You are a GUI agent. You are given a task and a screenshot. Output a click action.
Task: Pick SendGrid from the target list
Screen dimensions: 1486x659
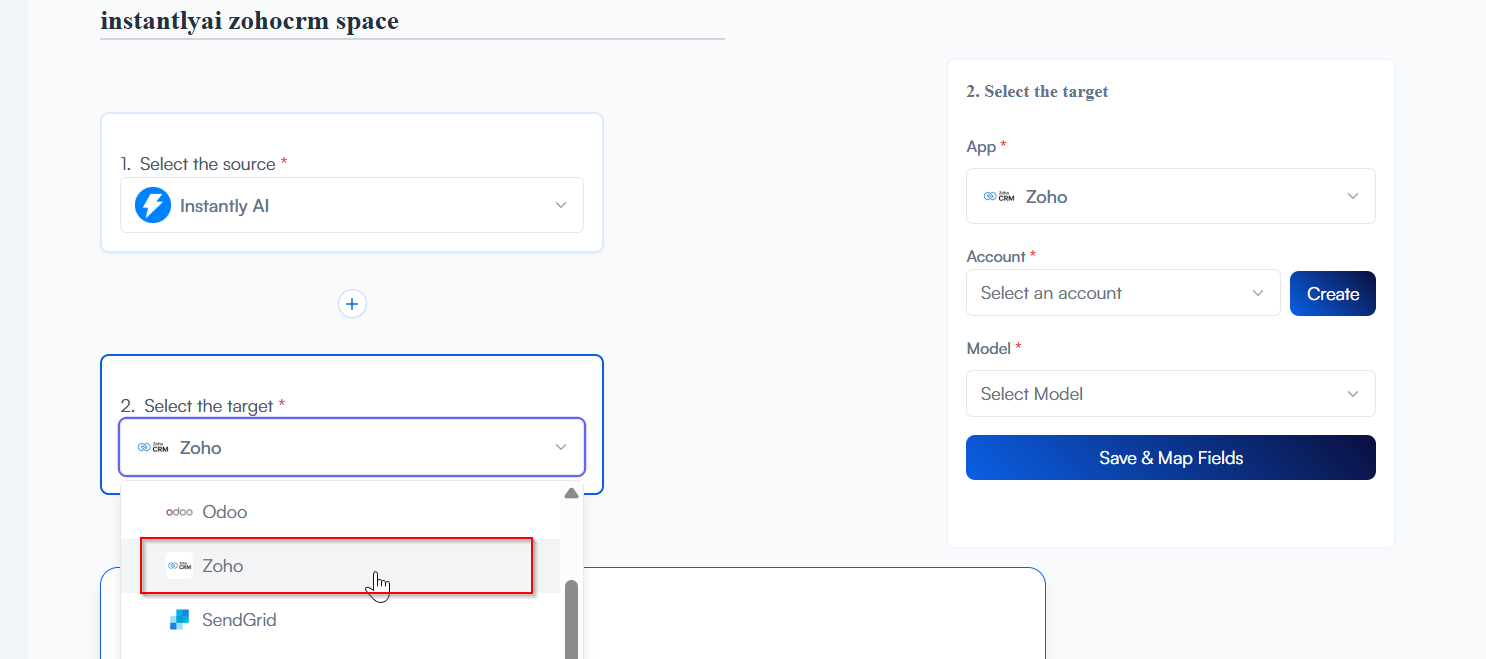239,620
